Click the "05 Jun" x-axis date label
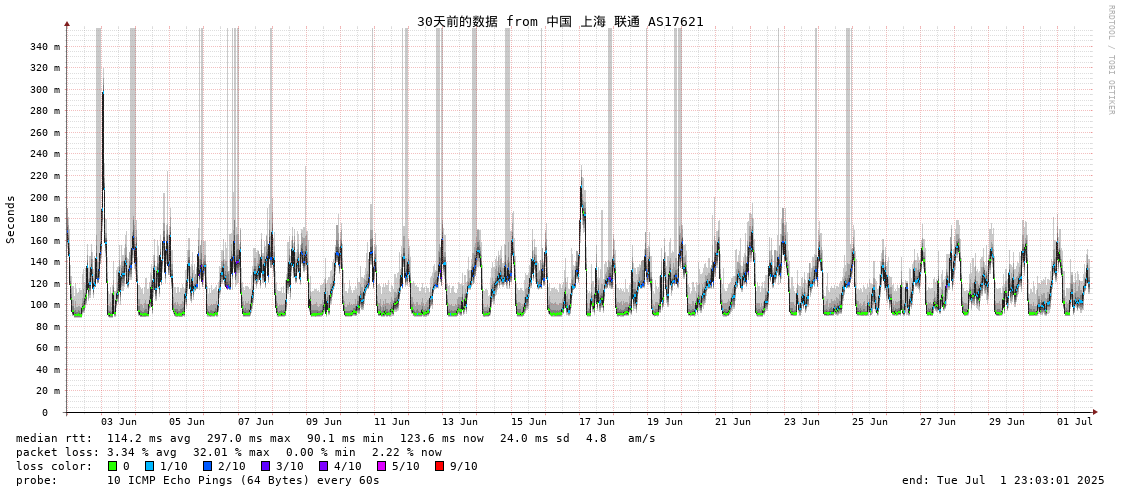 tap(187, 422)
